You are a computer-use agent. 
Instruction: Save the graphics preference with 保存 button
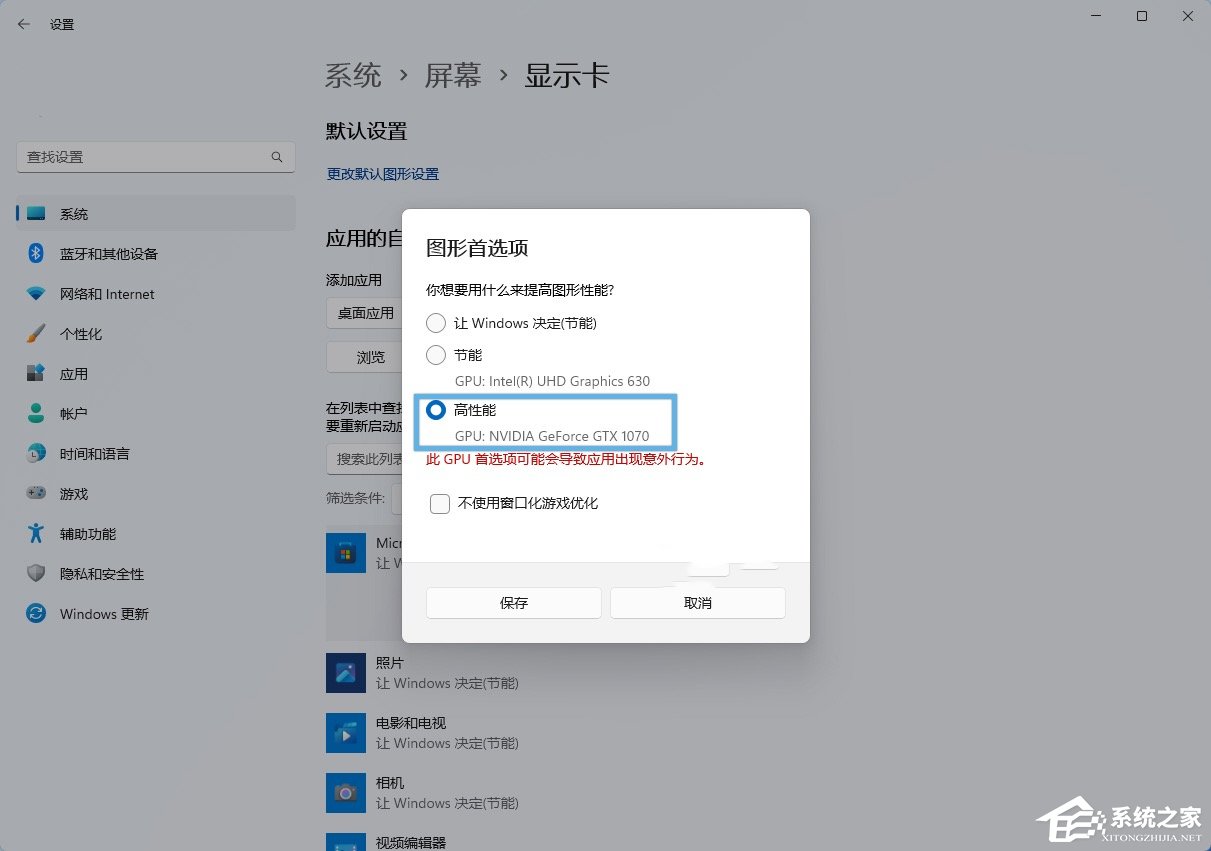click(513, 602)
